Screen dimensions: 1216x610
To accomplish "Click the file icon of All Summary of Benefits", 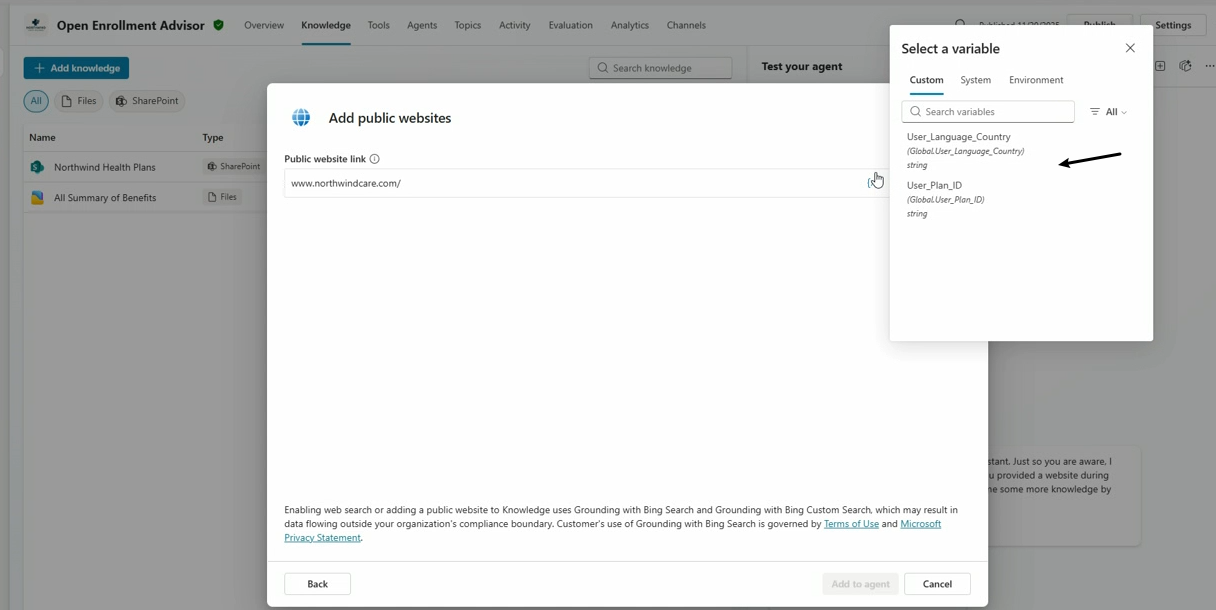I will [37, 197].
